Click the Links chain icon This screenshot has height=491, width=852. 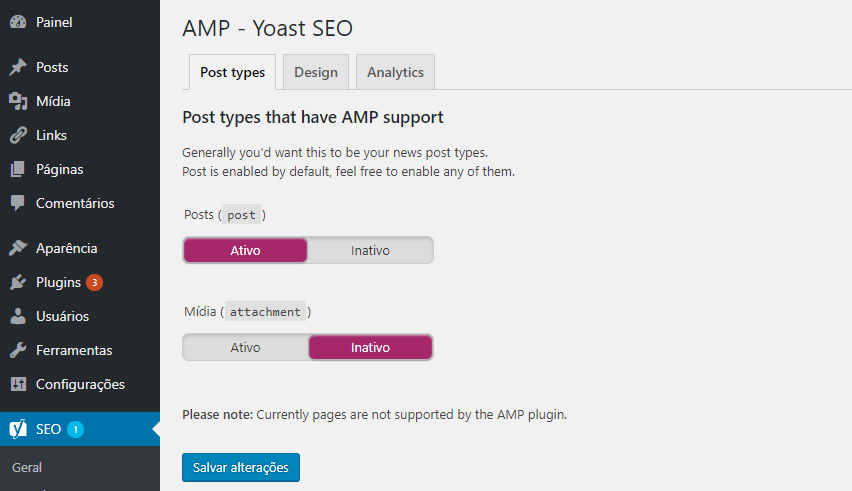coord(18,135)
